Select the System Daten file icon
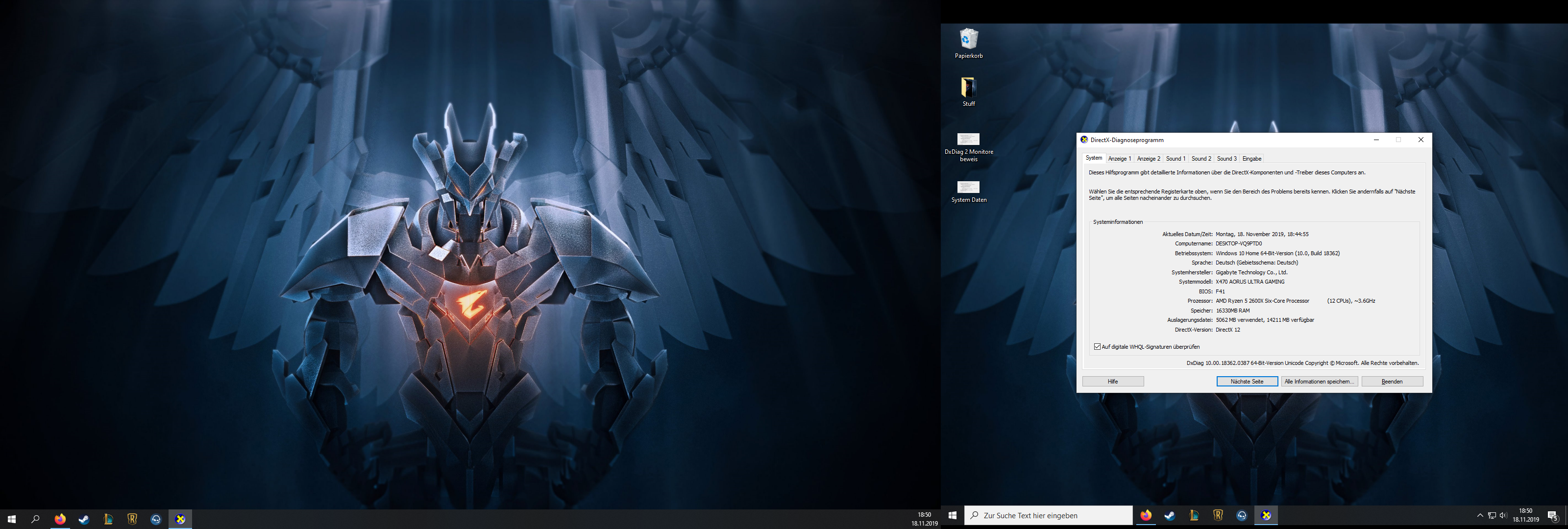The width and height of the screenshot is (1568, 529). point(968,187)
